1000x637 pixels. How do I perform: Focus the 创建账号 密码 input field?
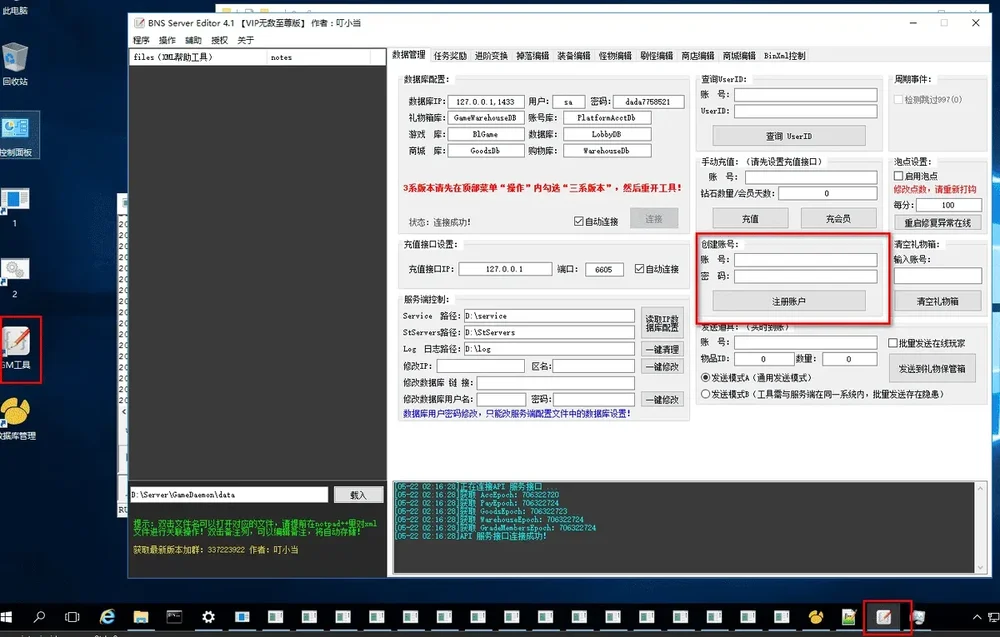pos(805,276)
